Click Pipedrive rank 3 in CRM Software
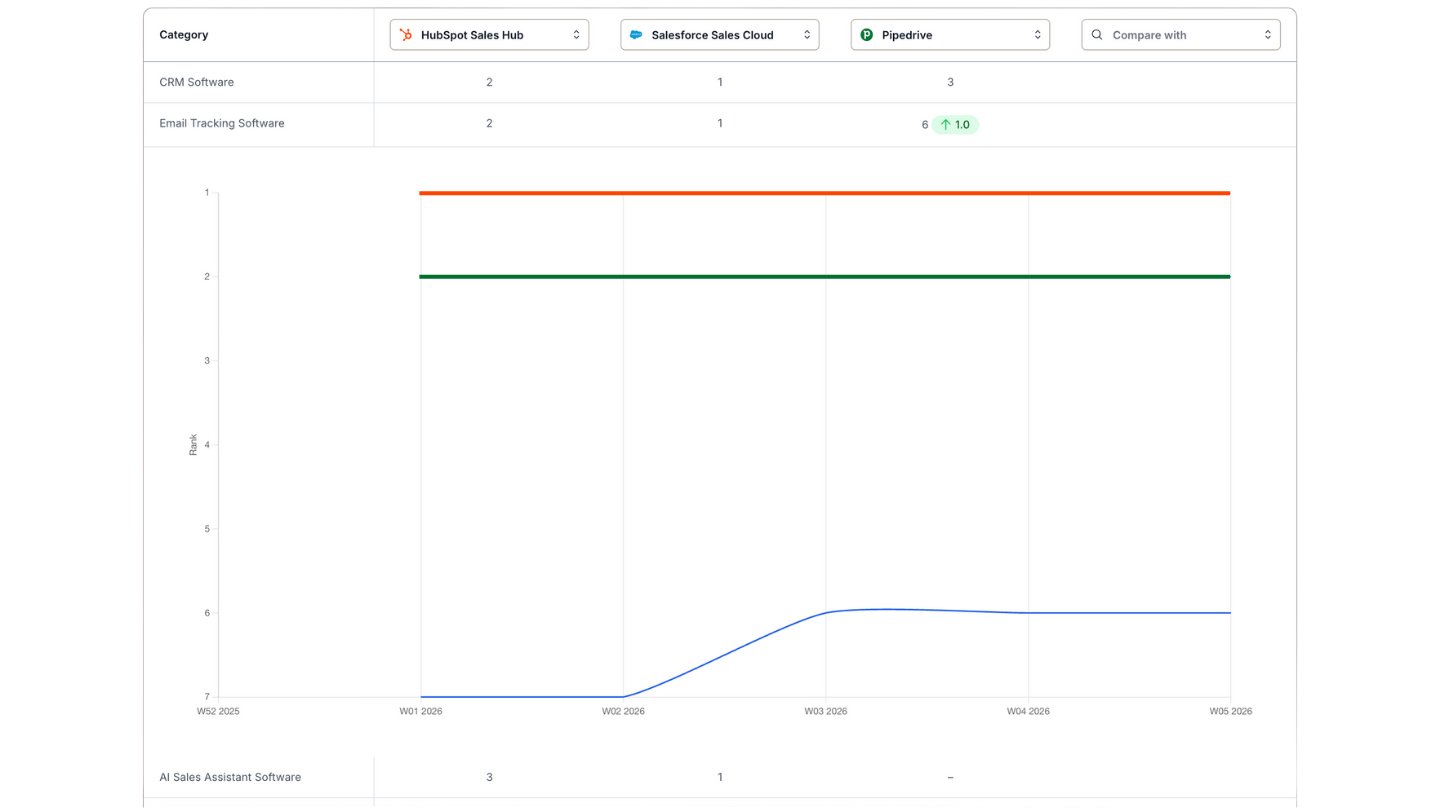 tap(950, 82)
